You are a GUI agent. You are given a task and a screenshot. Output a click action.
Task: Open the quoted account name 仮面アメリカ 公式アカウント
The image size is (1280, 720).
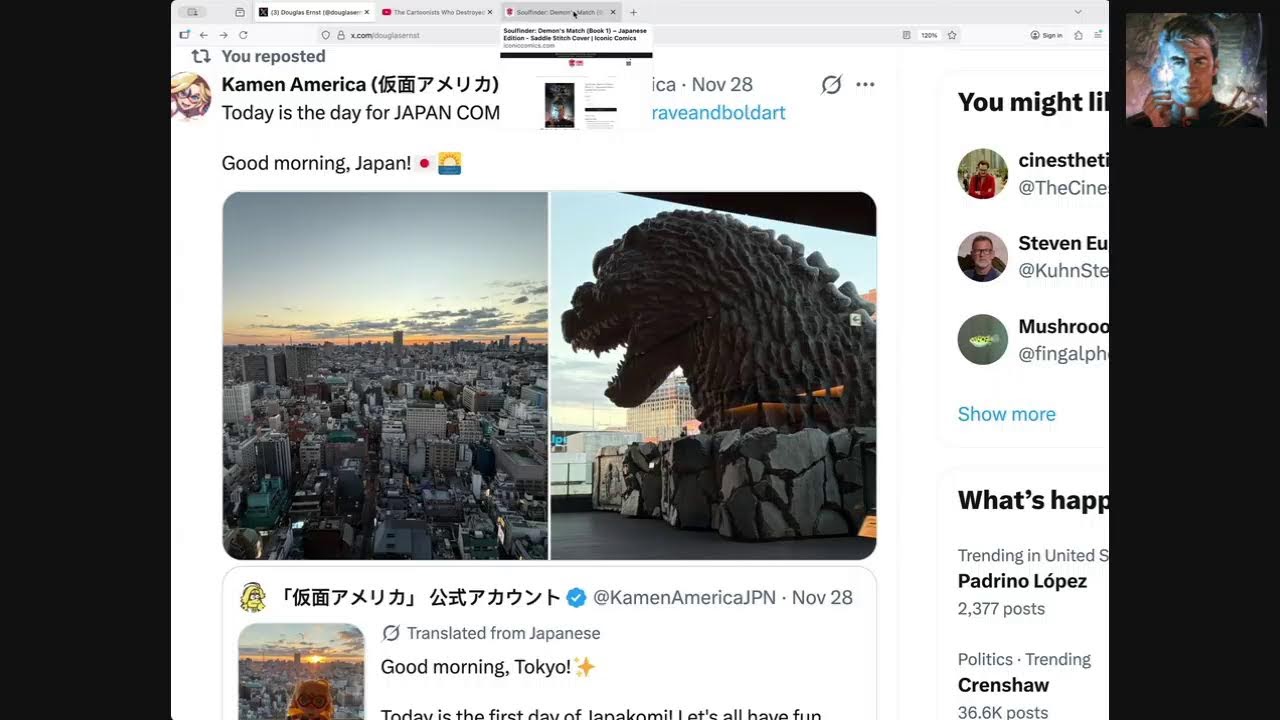point(420,598)
